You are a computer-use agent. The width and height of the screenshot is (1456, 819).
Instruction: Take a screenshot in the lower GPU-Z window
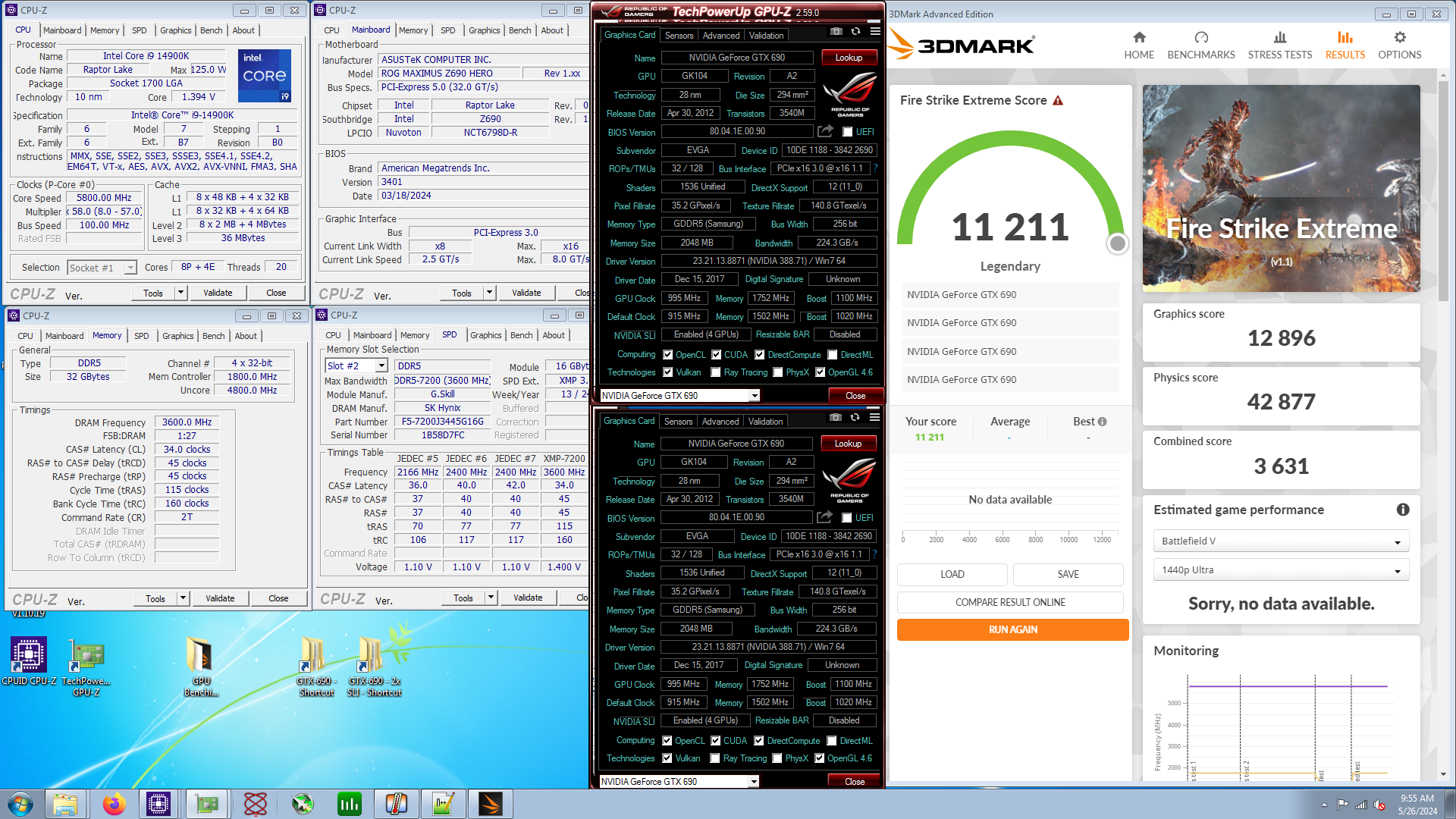[835, 418]
